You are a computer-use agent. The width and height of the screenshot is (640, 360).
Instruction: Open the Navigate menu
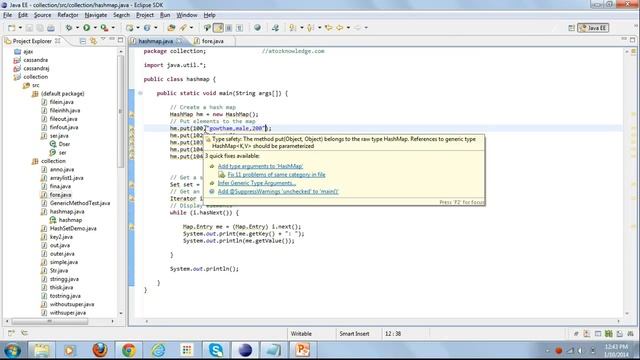coord(96,15)
